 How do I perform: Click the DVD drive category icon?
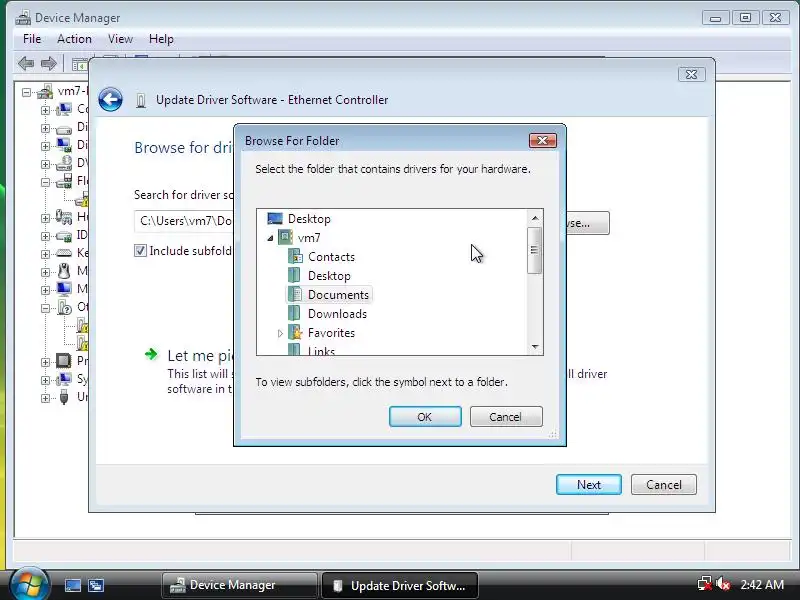64,163
